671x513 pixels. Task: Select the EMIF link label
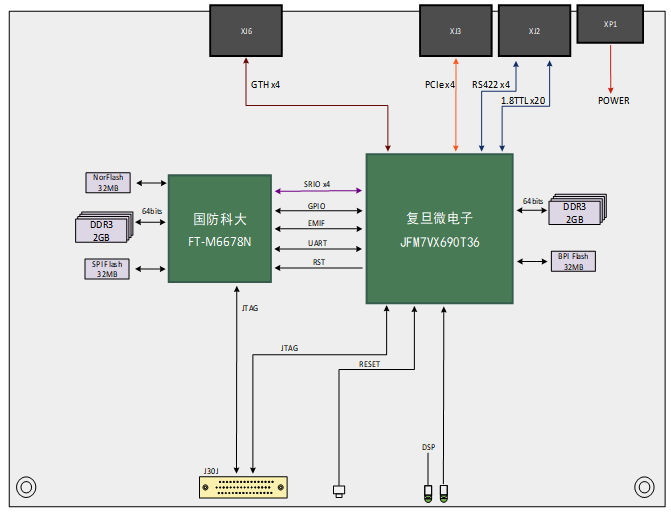pyautogui.click(x=317, y=223)
